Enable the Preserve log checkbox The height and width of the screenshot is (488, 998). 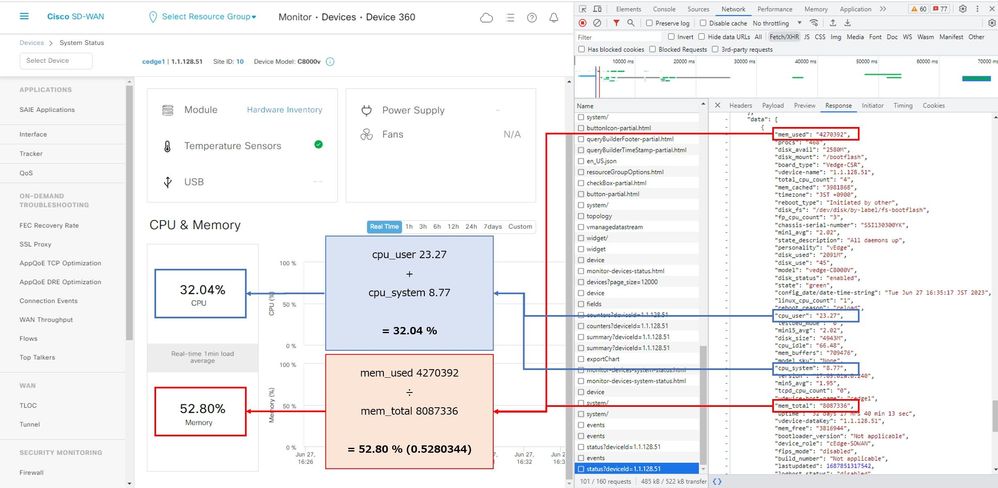click(x=649, y=23)
